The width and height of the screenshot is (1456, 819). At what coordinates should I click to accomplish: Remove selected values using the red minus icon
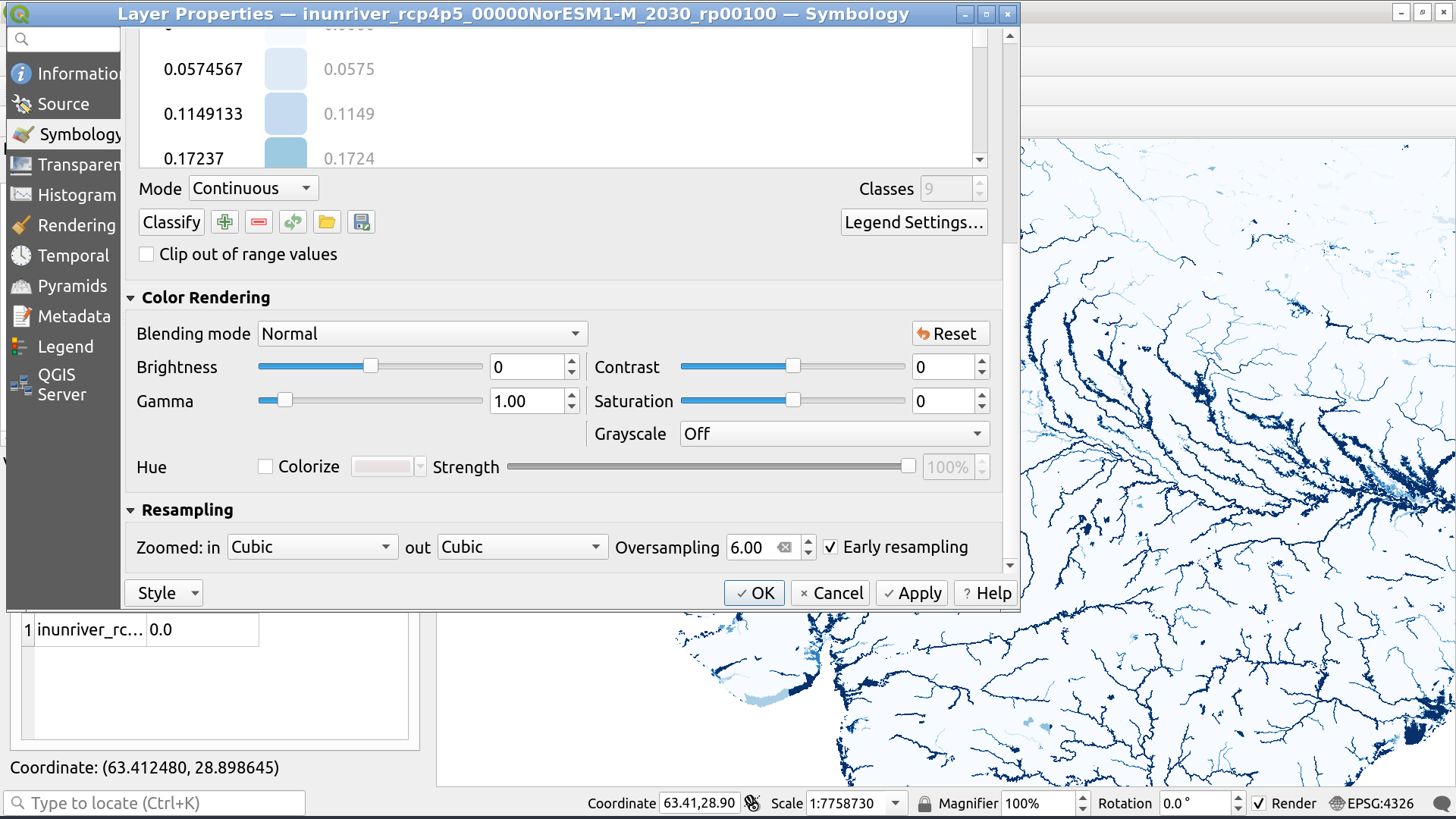[259, 221]
